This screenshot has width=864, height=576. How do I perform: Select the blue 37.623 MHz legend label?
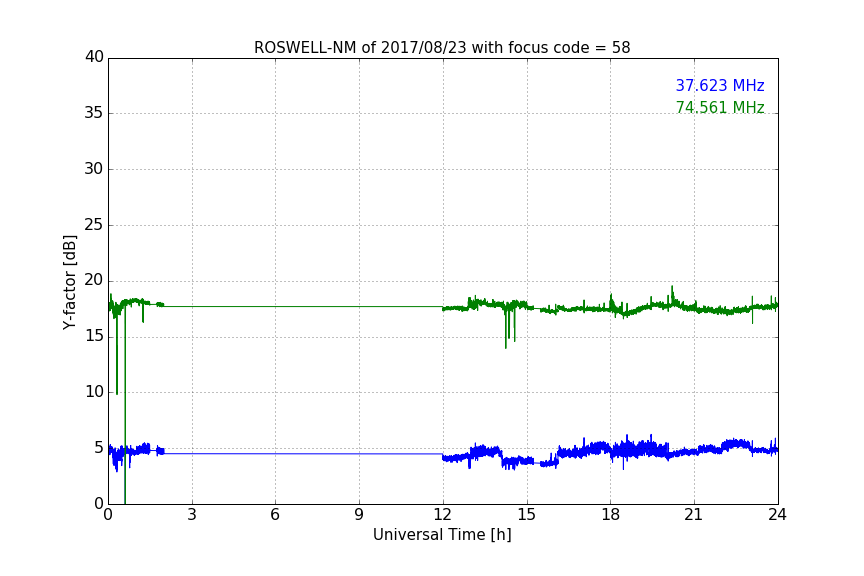pyautogui.click(x=720, y=85)
